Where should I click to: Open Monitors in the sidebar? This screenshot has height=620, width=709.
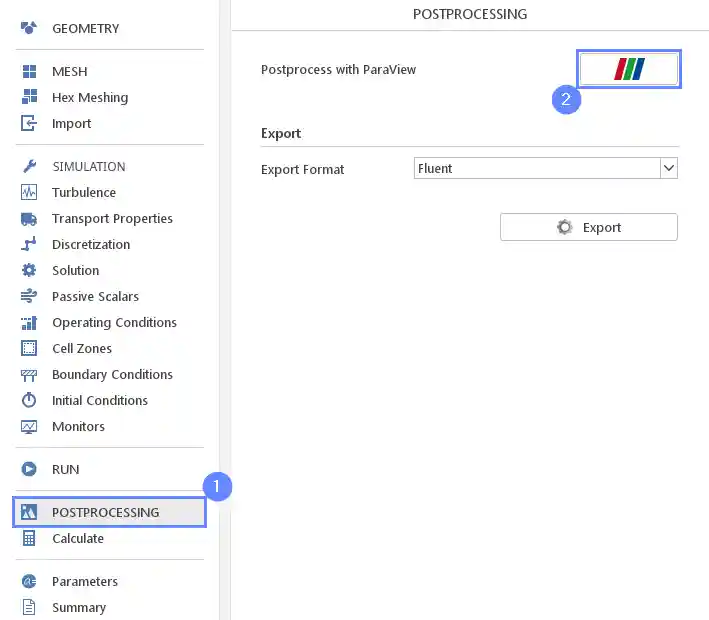(78, 426)
